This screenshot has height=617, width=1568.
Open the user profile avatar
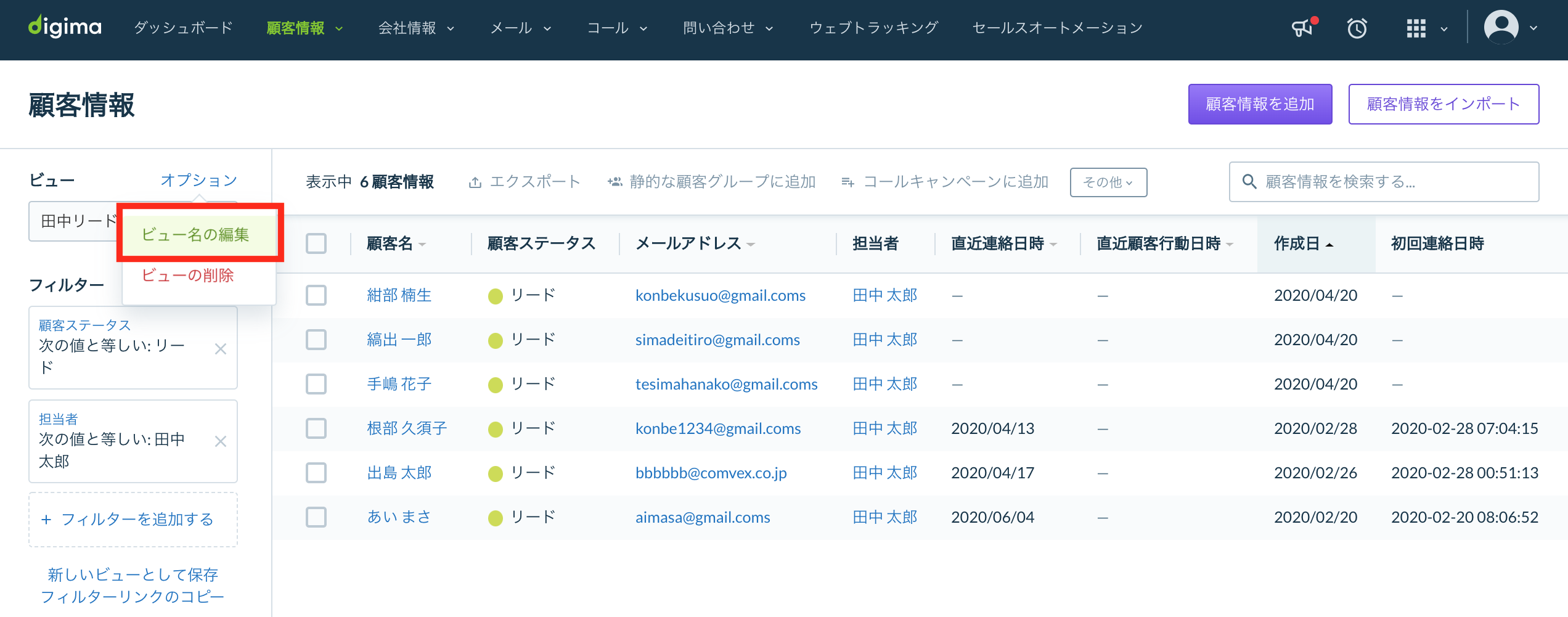point(1501,27)
